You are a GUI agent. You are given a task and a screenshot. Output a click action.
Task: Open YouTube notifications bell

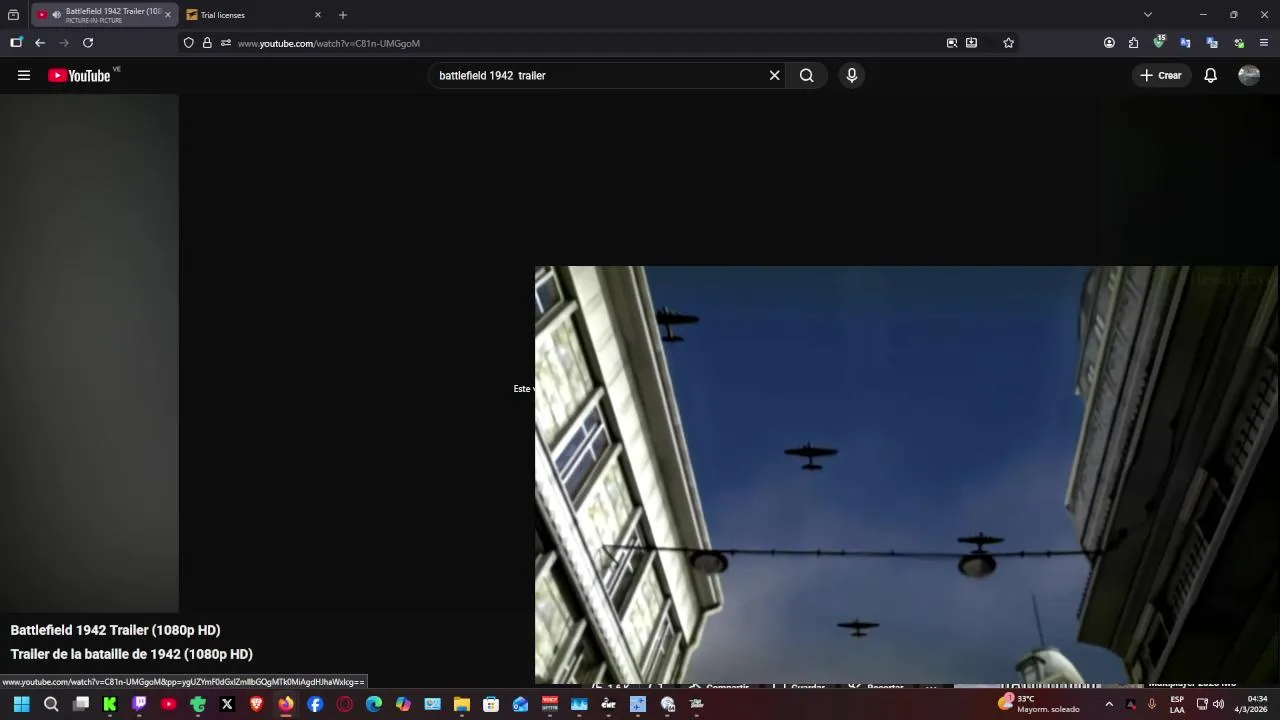tap(1210, 75)
